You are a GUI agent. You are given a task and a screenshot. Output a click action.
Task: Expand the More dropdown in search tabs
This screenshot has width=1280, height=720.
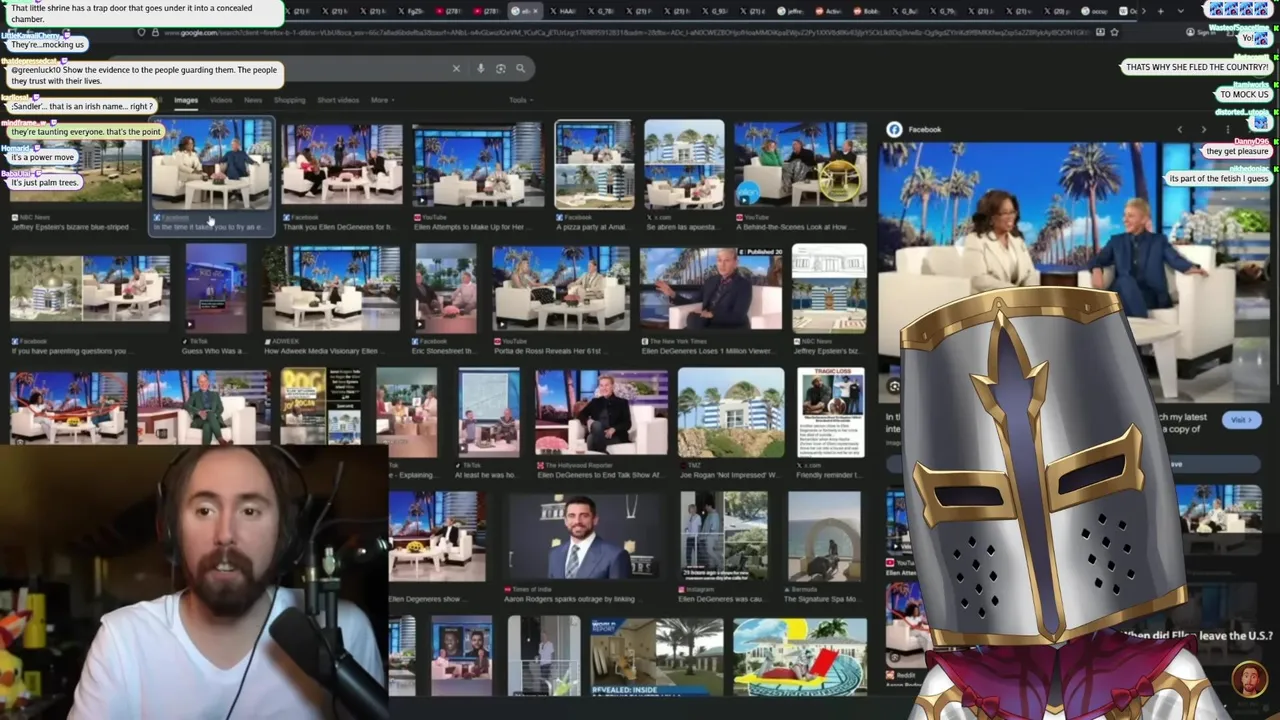(x=382, y=100)
